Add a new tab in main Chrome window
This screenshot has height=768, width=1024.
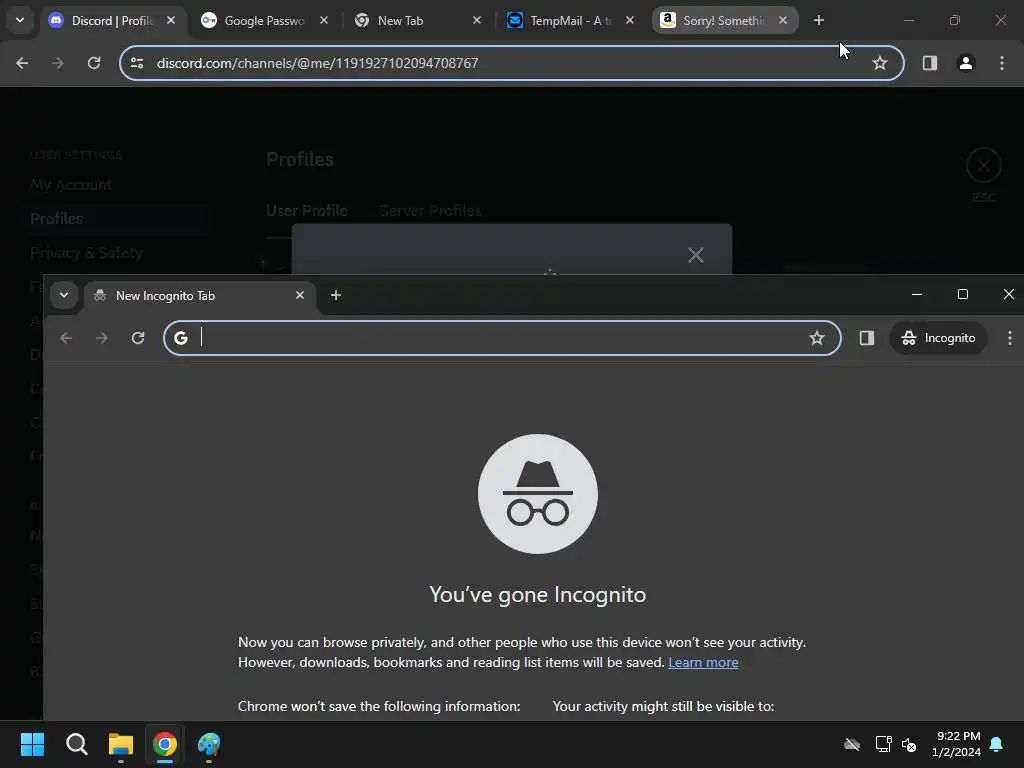[819, 20]
